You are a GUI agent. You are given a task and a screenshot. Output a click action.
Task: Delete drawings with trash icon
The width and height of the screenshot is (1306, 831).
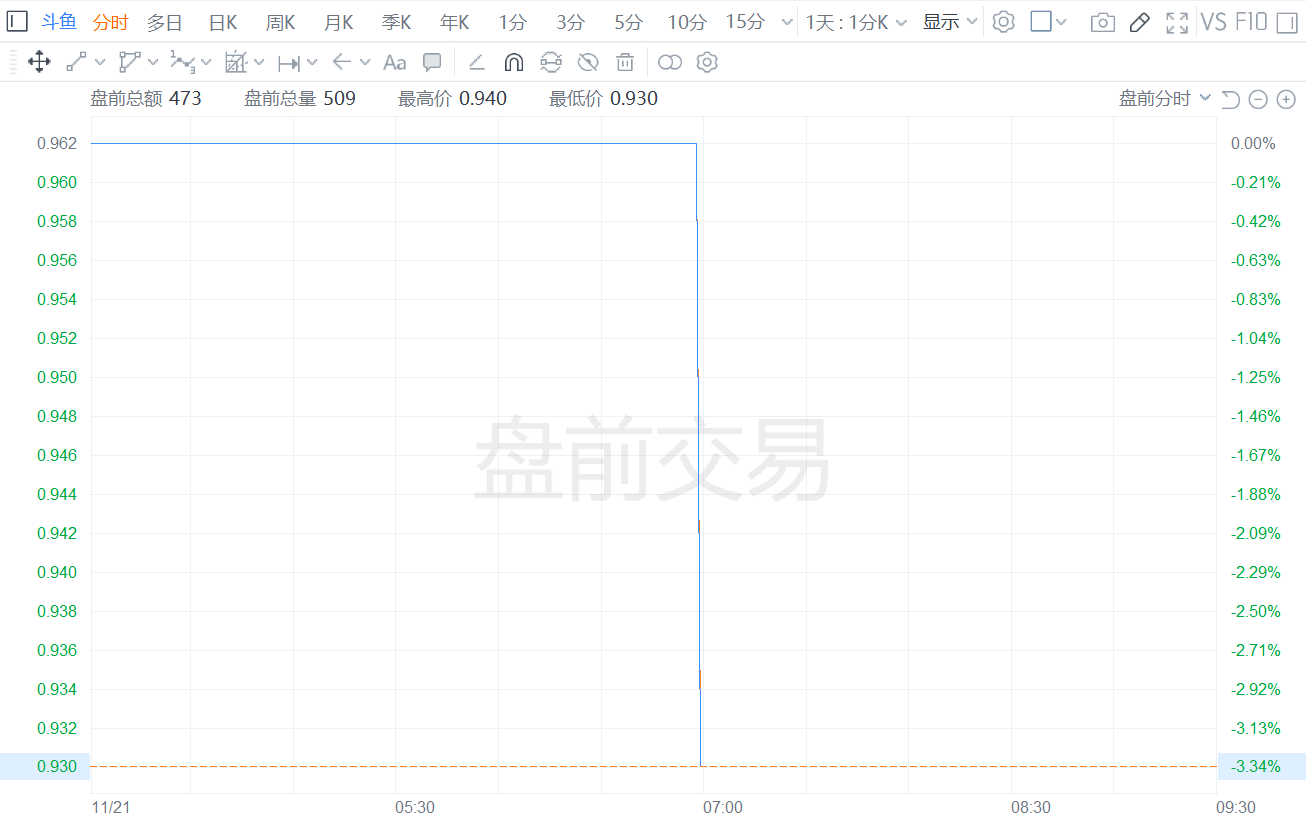pos(625,63)
